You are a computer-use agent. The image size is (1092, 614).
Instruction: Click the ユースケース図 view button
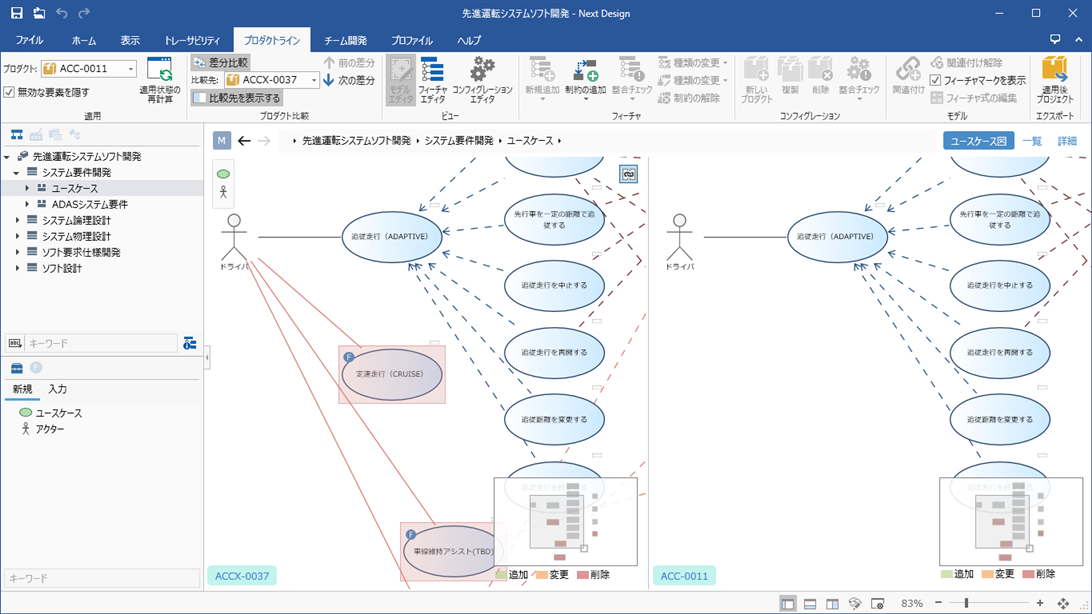[978, 141]
